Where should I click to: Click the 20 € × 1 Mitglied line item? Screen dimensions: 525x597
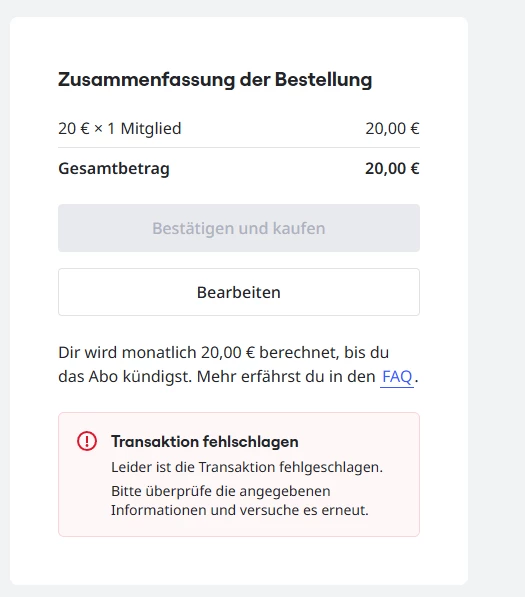120,129
